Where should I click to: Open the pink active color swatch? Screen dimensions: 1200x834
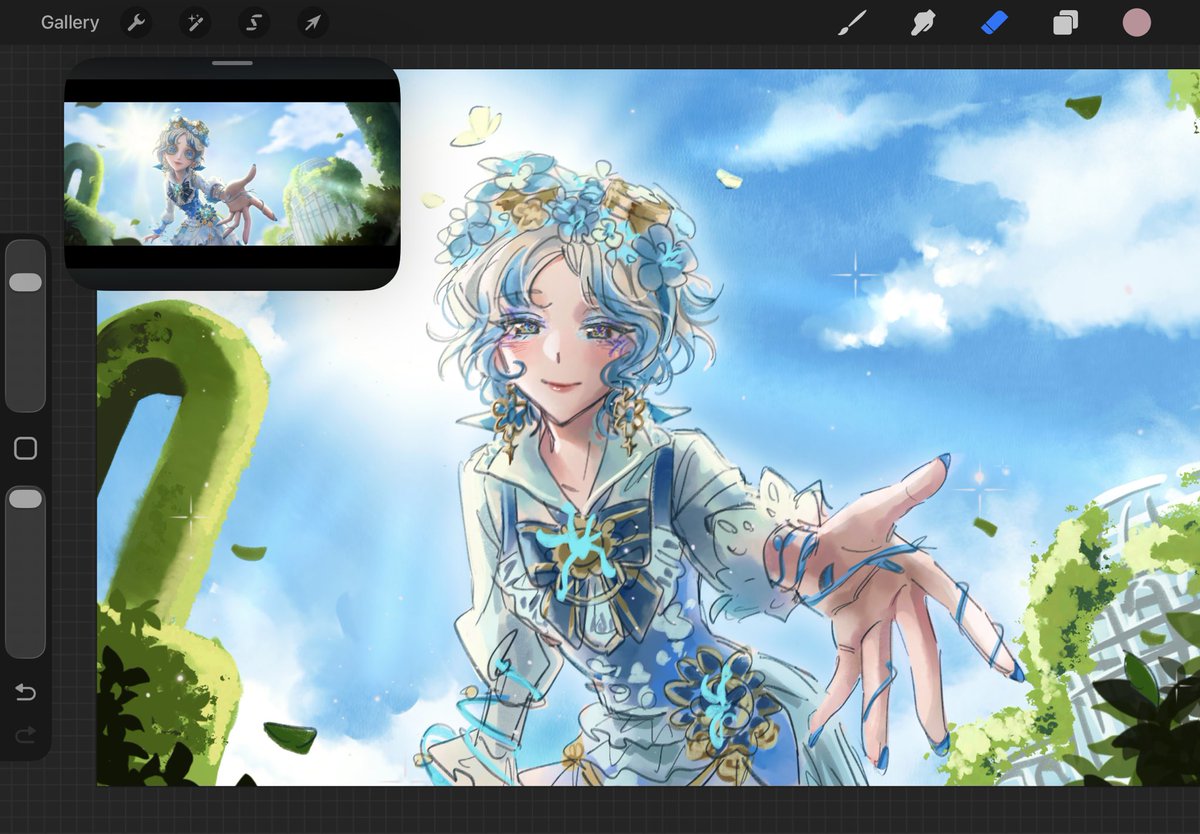pyautogui.click(x=1137, y=22)
